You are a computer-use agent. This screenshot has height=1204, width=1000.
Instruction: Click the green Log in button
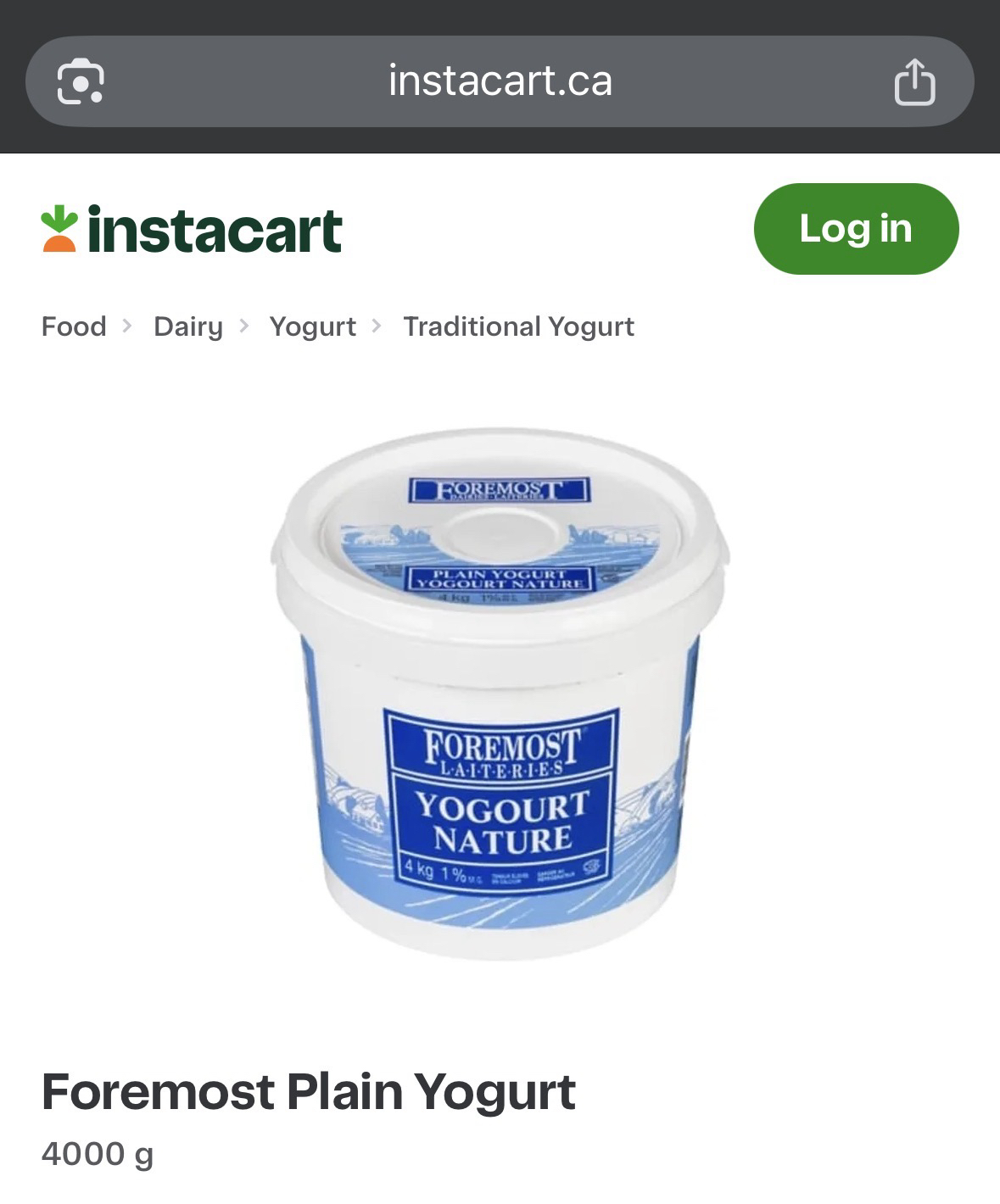tap(856, 229)
